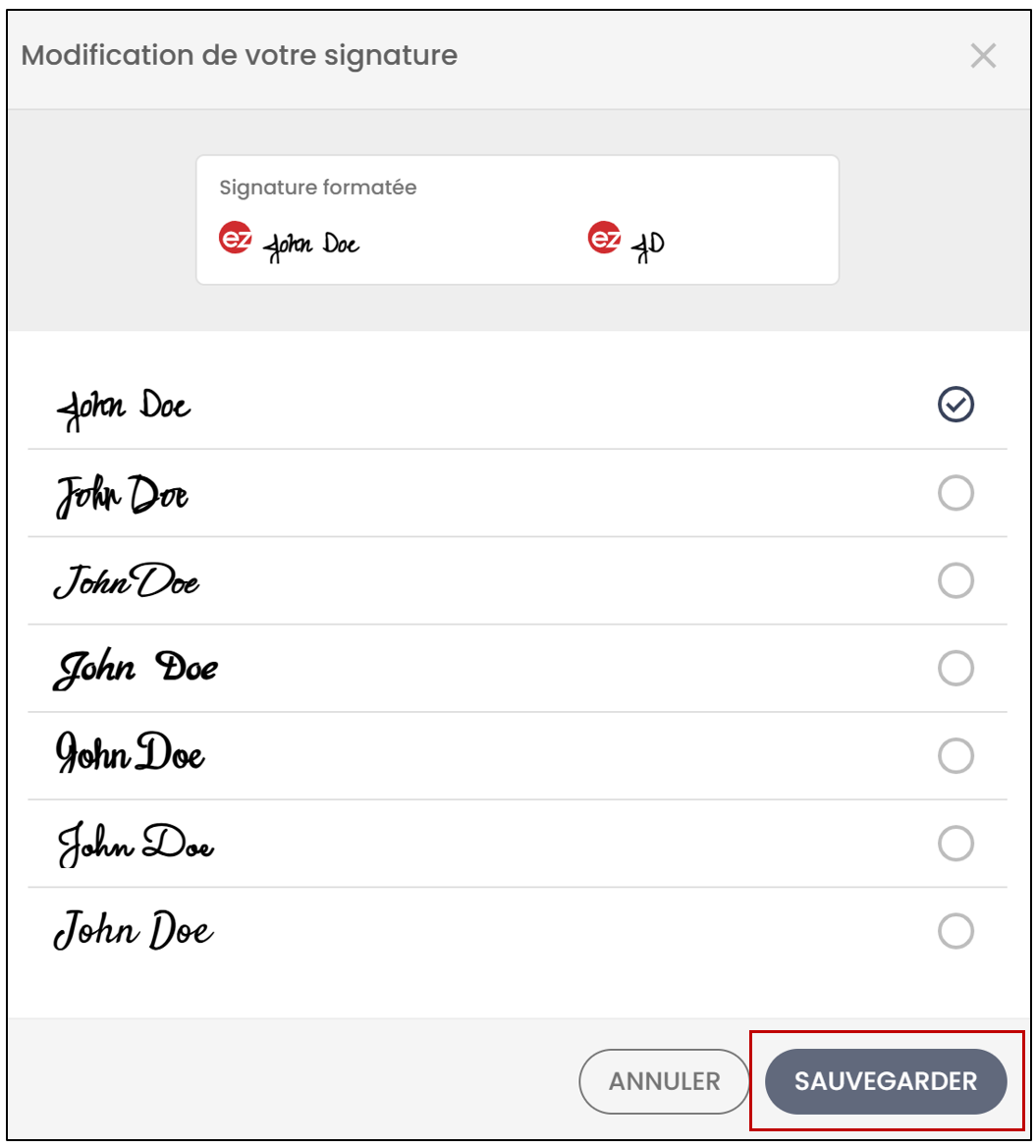Click the JD initials preview
This screenshot has height=1148, width=1036.
click(x=649, y=246)
